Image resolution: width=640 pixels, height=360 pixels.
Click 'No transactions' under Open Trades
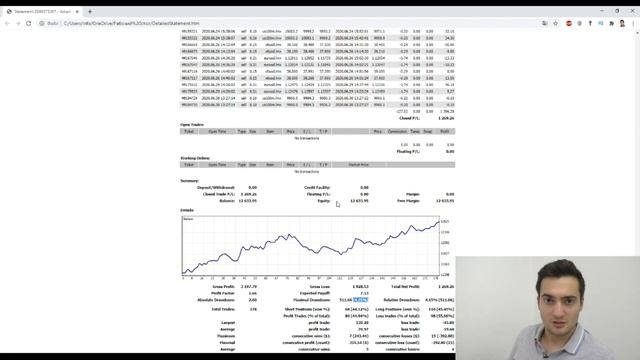(x=307, y=138)
